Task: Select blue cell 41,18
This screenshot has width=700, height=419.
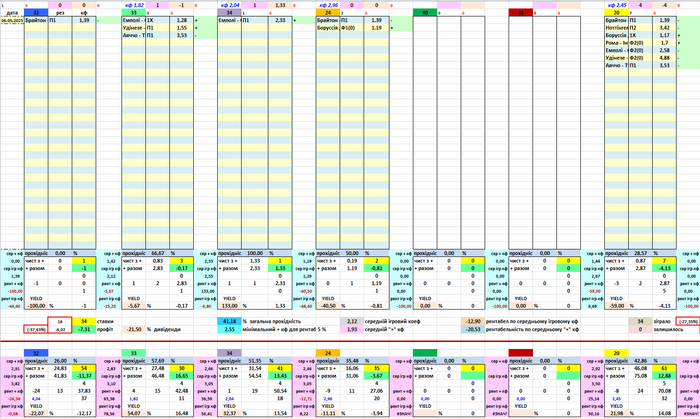Action: pyautogui.click(x=229, y=321)
